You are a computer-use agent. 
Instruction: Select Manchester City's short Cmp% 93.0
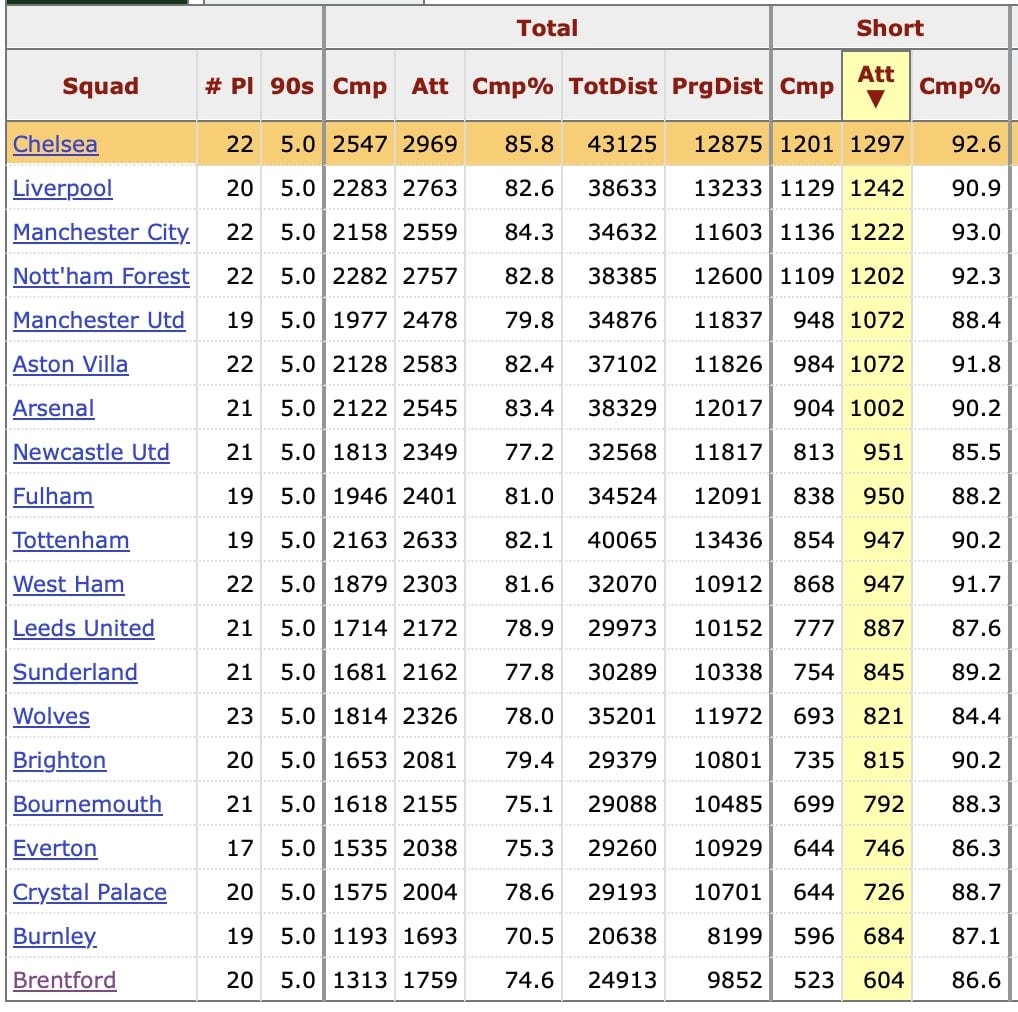[976, 232]
